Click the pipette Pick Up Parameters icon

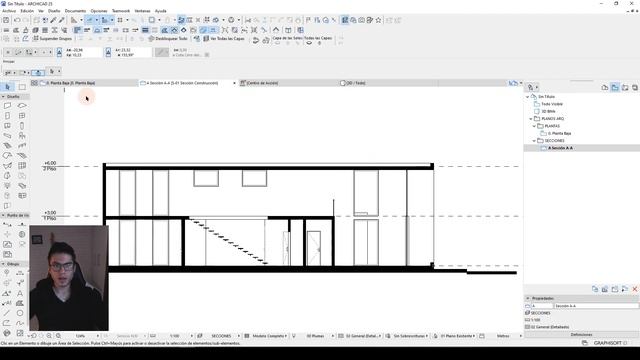point(53,20)
